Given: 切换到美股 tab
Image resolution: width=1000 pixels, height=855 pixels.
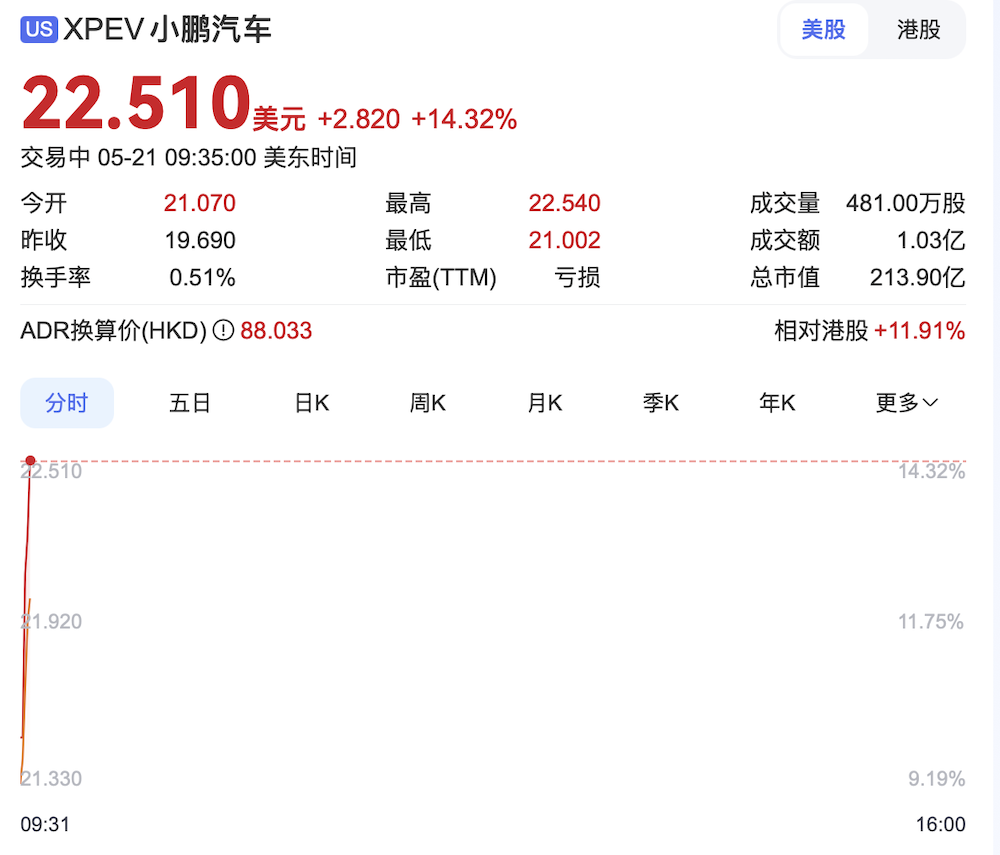Looking at the screenshot, I should tap(824, 30).
